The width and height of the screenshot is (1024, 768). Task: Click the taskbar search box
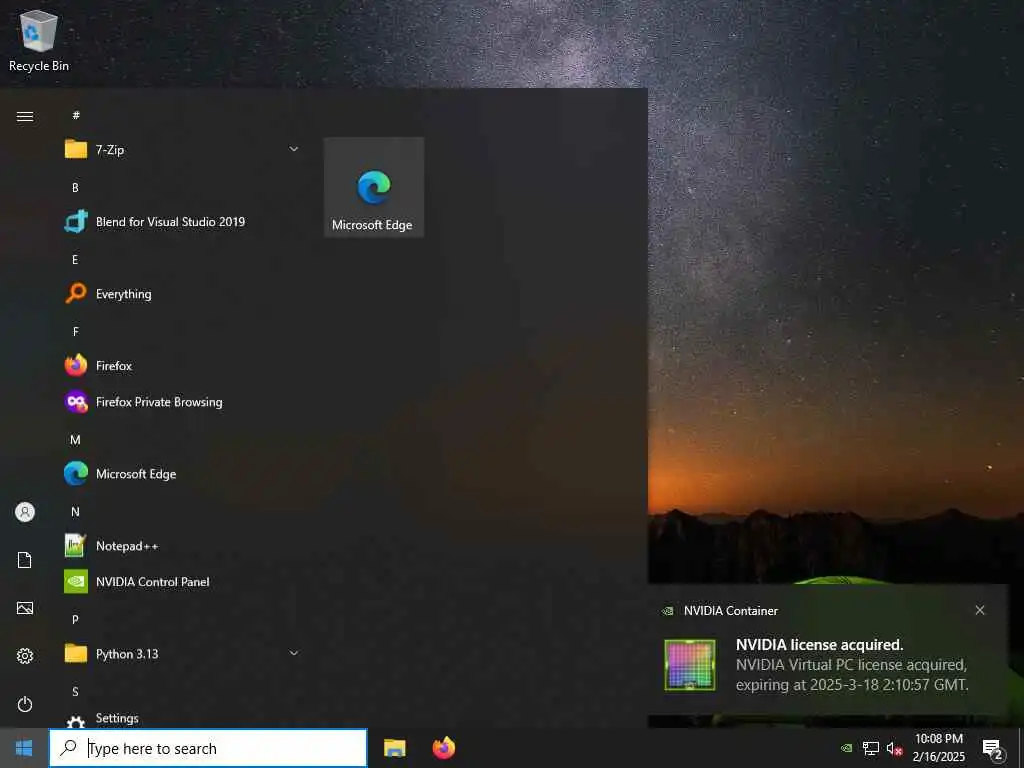(x=208, y=748)
